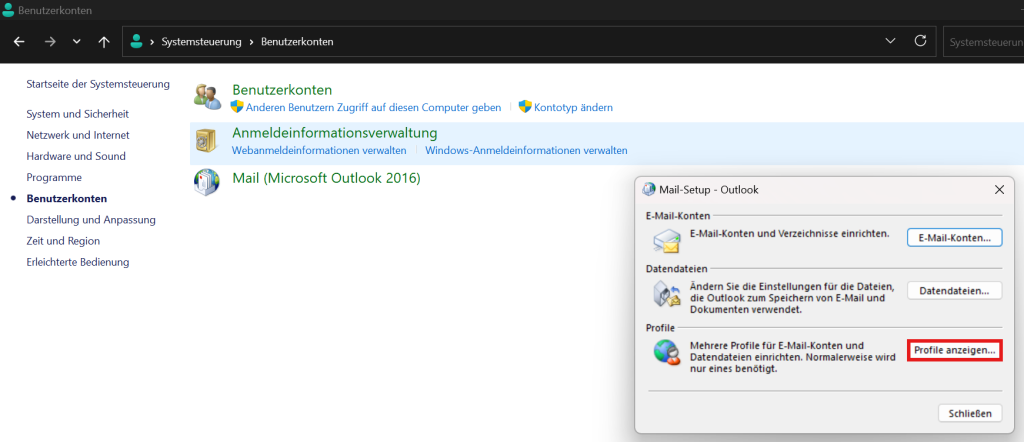The height and width of the screenshot is (442, 1024).
Task: Select Benutzerkonten in the sidebar
Action: pyautogui.click(x=67, y=198)
